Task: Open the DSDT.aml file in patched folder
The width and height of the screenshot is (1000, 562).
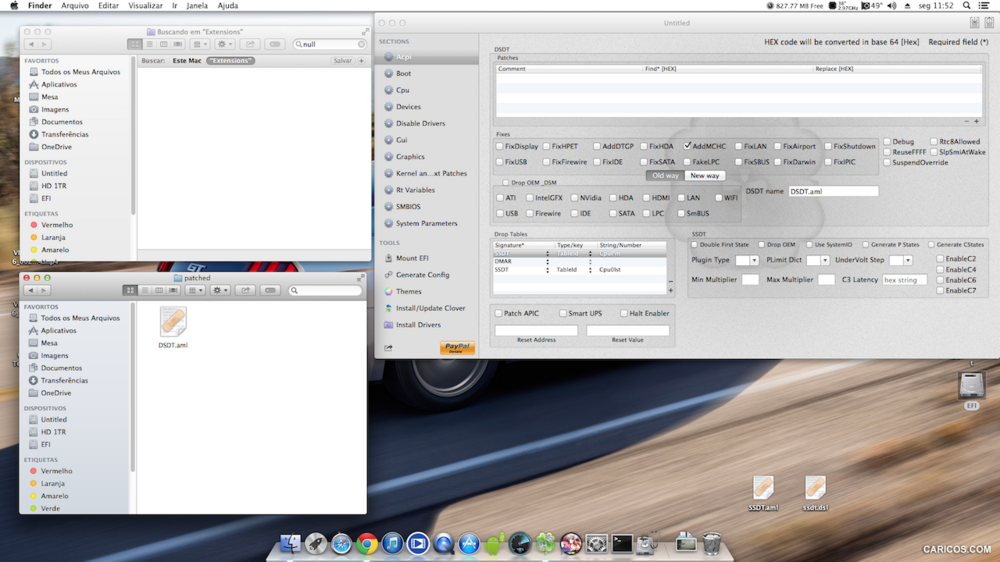Action: pos(173,324)
